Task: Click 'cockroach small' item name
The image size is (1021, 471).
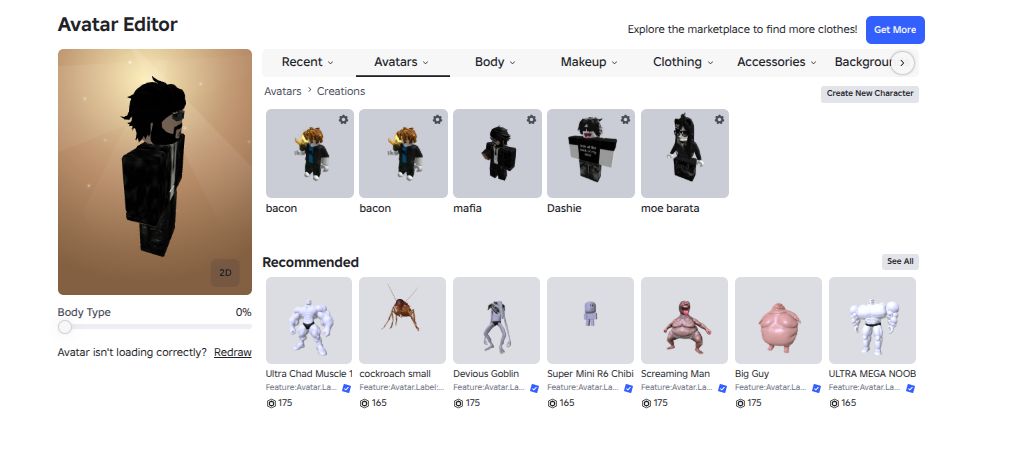Action: point(395,374)
